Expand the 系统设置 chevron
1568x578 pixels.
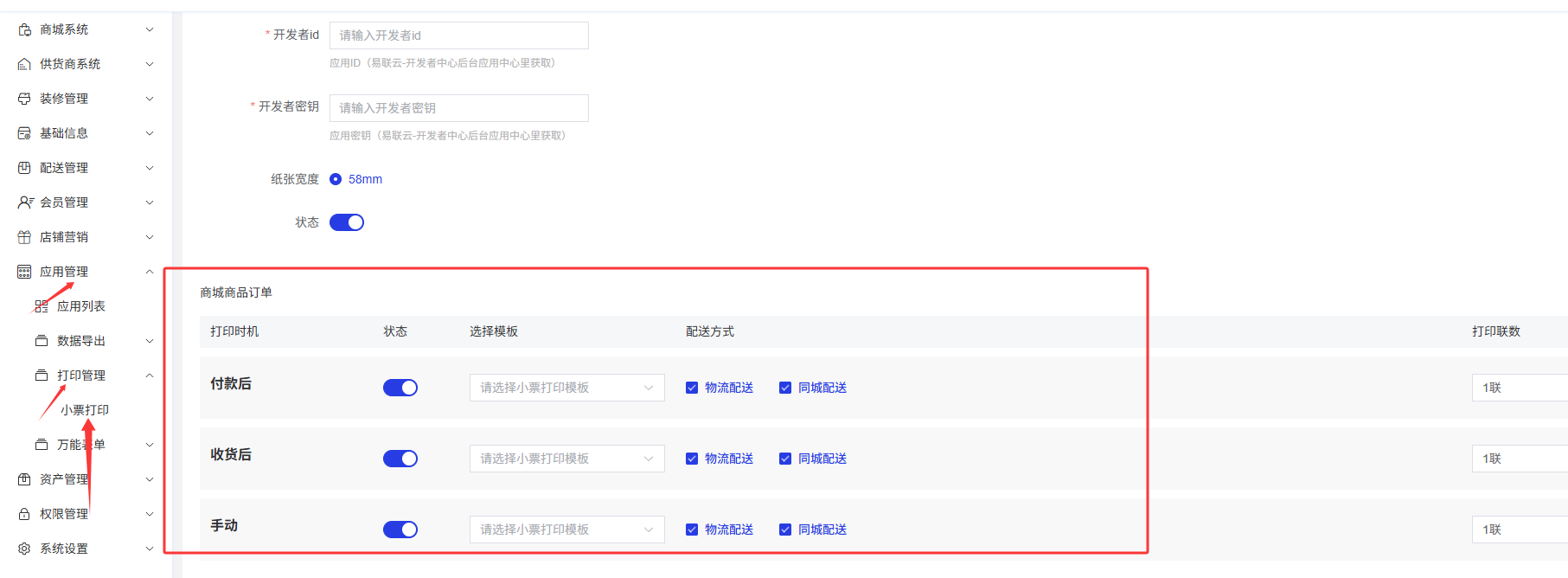[150, 549]
